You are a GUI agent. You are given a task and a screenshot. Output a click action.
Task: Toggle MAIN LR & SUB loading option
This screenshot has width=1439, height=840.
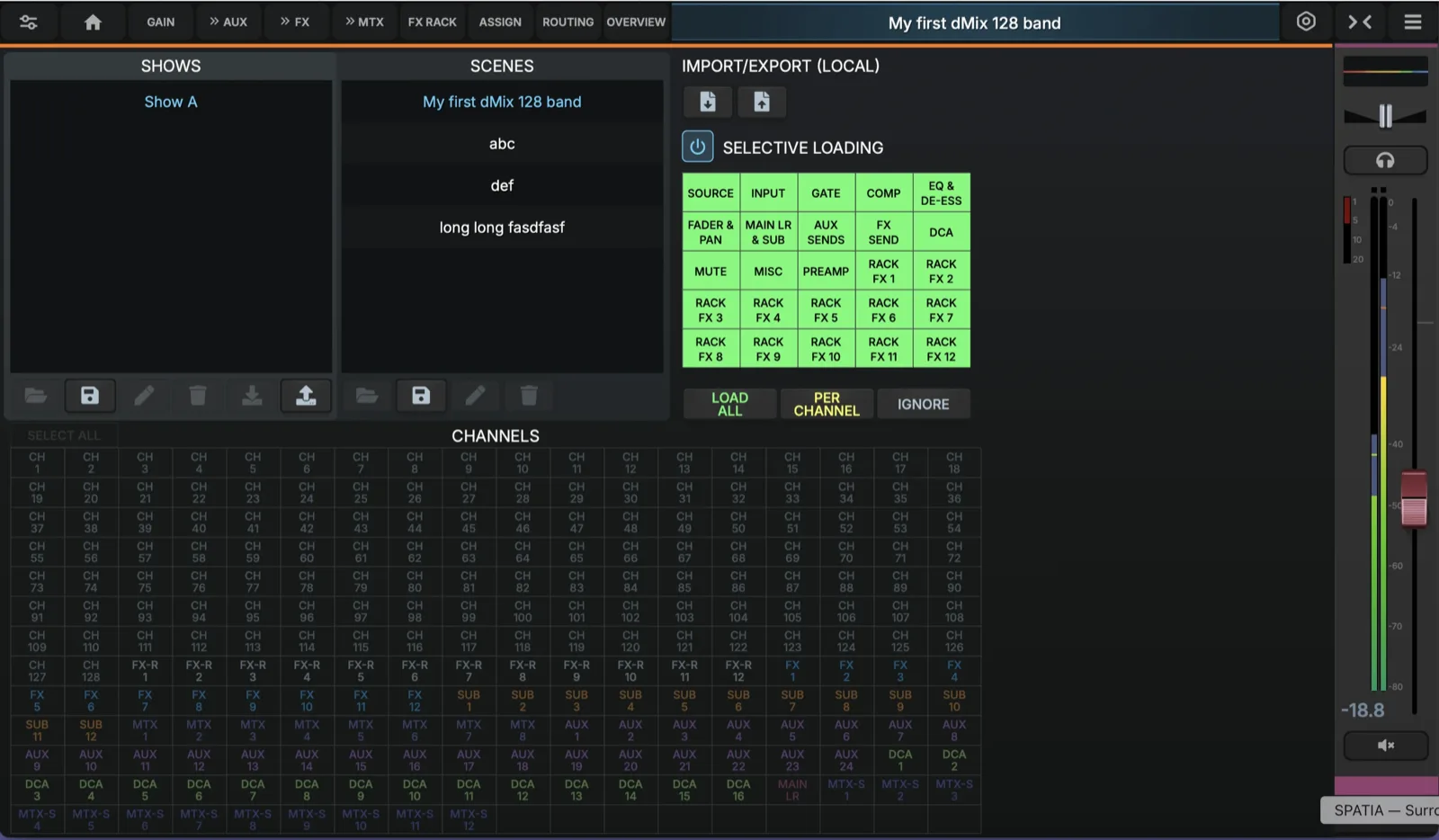[768, 232]
